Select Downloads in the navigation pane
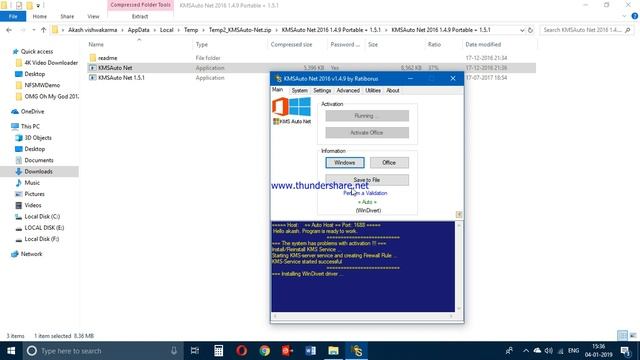640x360 pixels. (x=38, y=171)
